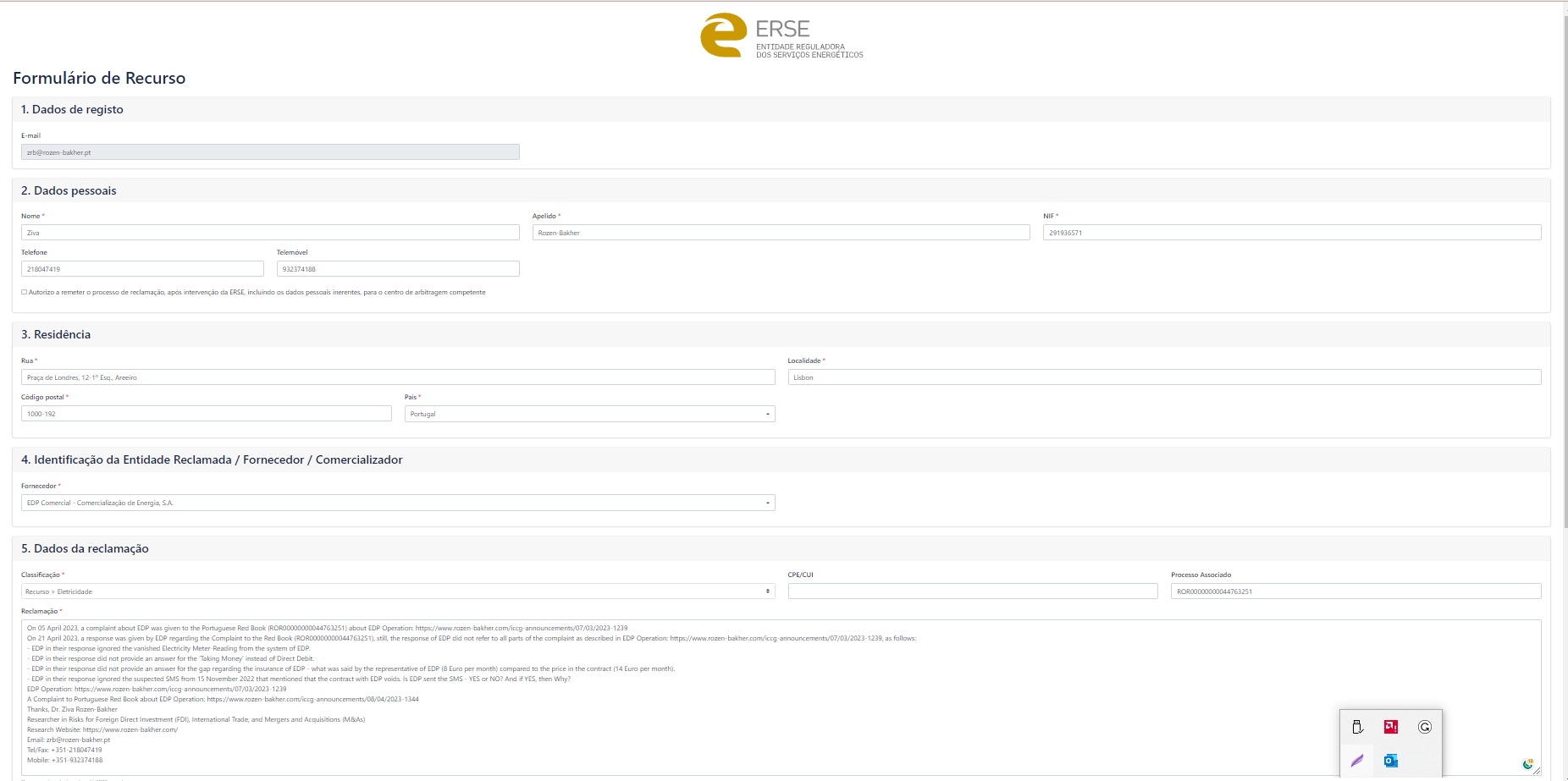
Task: Click the 'Mobile: +351-932374188' line in the complaint
Action: (x=64, y=760)
